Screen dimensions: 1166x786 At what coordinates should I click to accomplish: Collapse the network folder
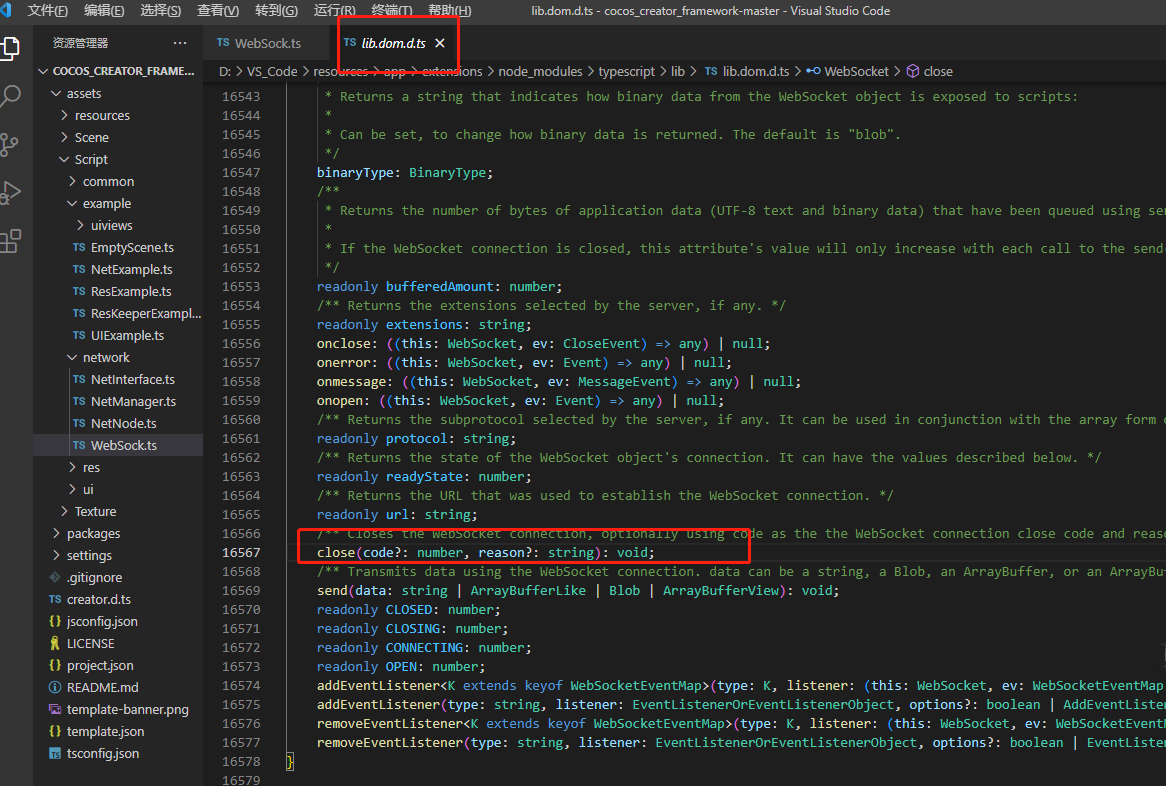(x=72, y=358)
